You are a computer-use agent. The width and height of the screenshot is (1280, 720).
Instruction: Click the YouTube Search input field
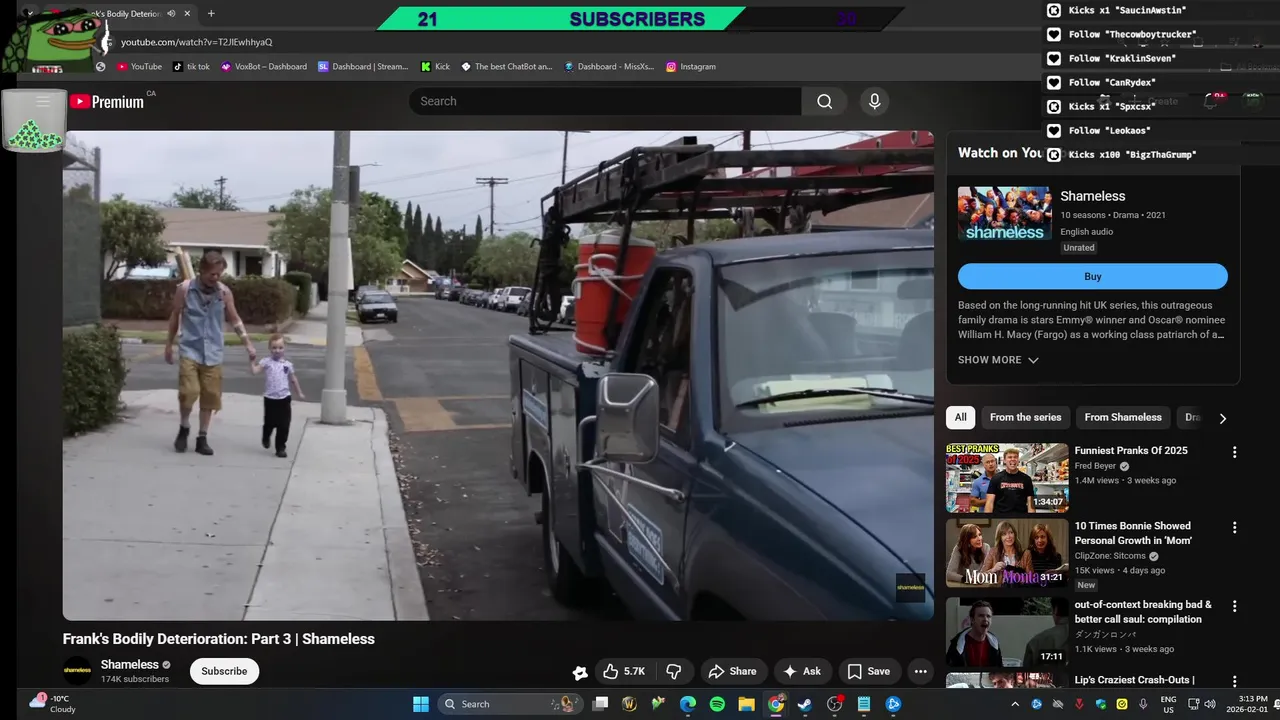(605, 101)
